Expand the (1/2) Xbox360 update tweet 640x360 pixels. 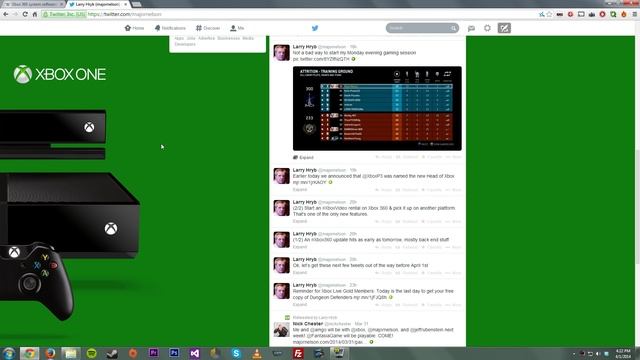click(300, 247)
